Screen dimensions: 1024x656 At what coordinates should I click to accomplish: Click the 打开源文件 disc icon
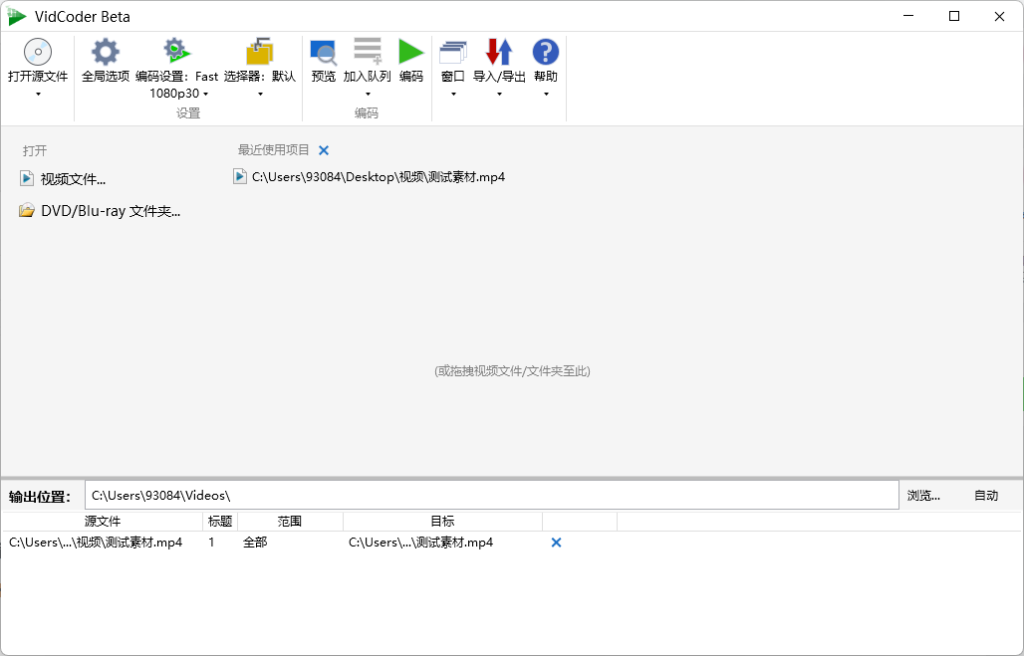pyautogui.click(x=37, y=52)
